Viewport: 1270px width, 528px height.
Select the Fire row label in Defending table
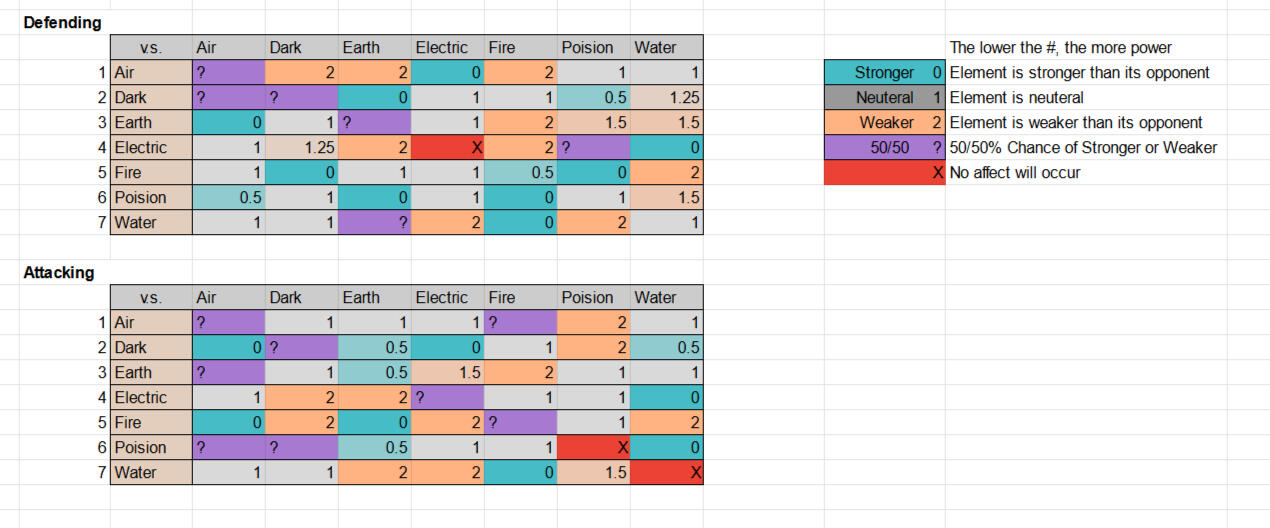click(x=151, y=173)
